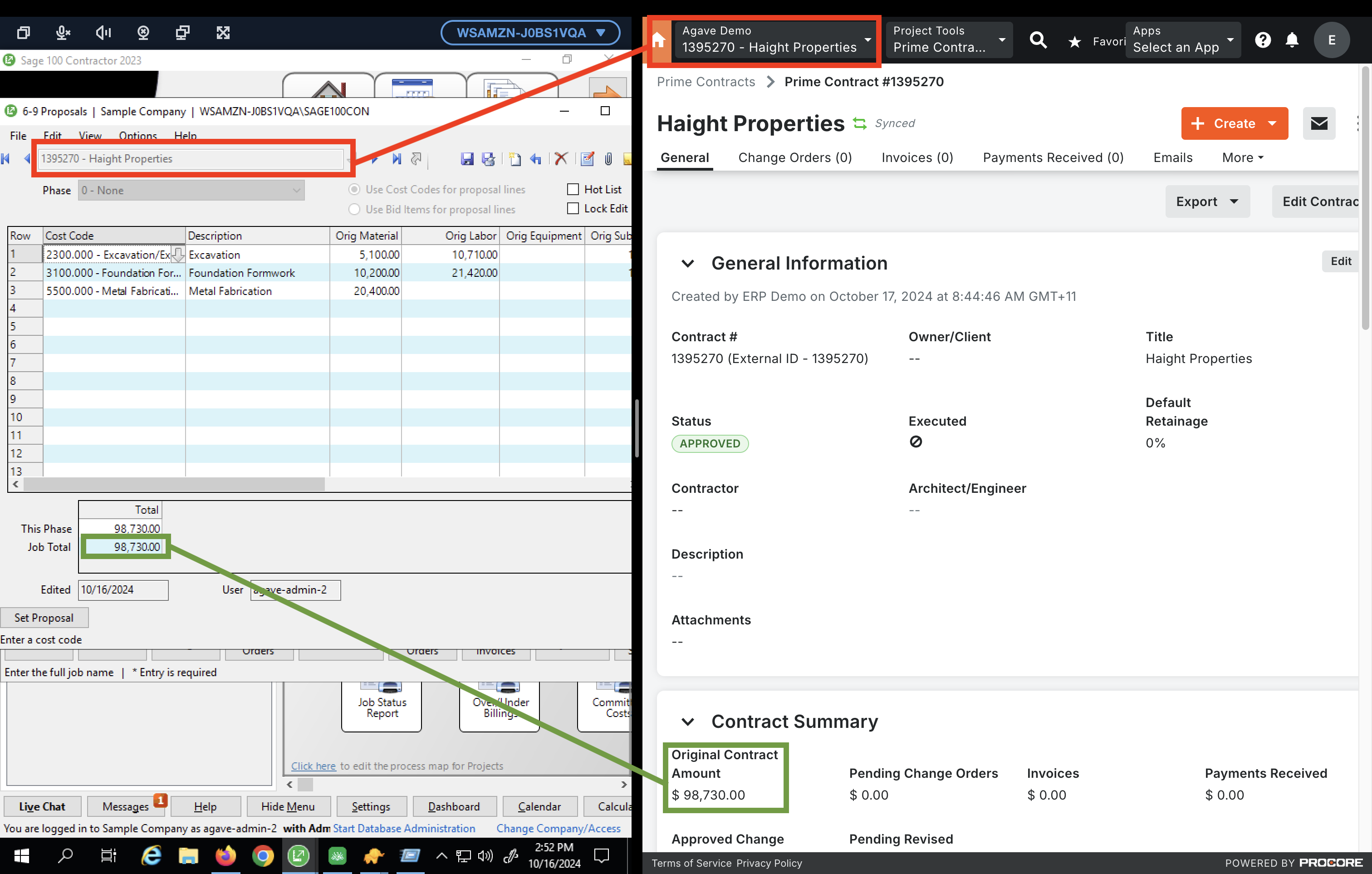Click the Change Company/Access link
The height and width of the screenshot is (874, 1372).
(559, 829)
